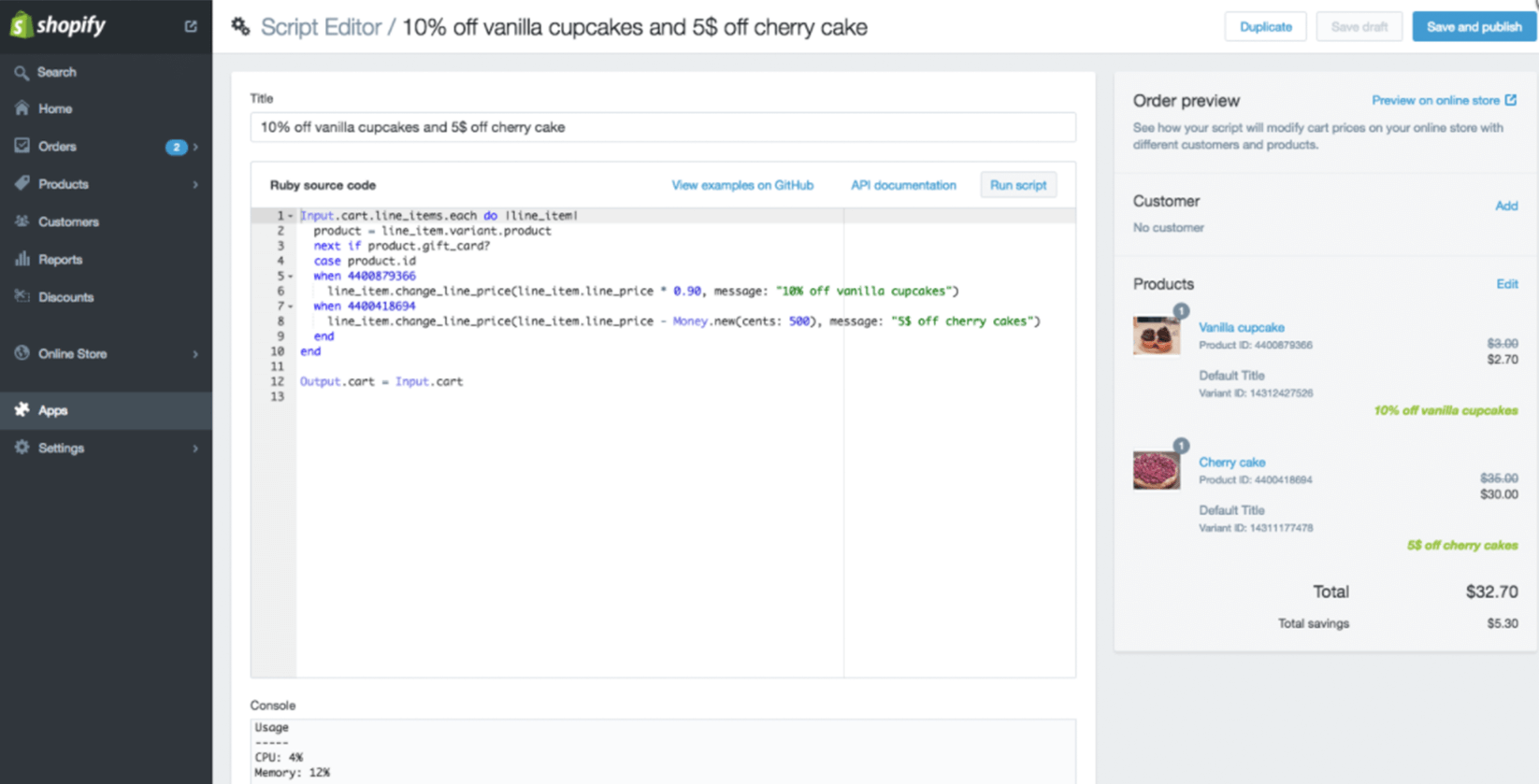Click Script Editor breadcrumb link
This screenshot has height=784, width=1539.
(321, 27)
